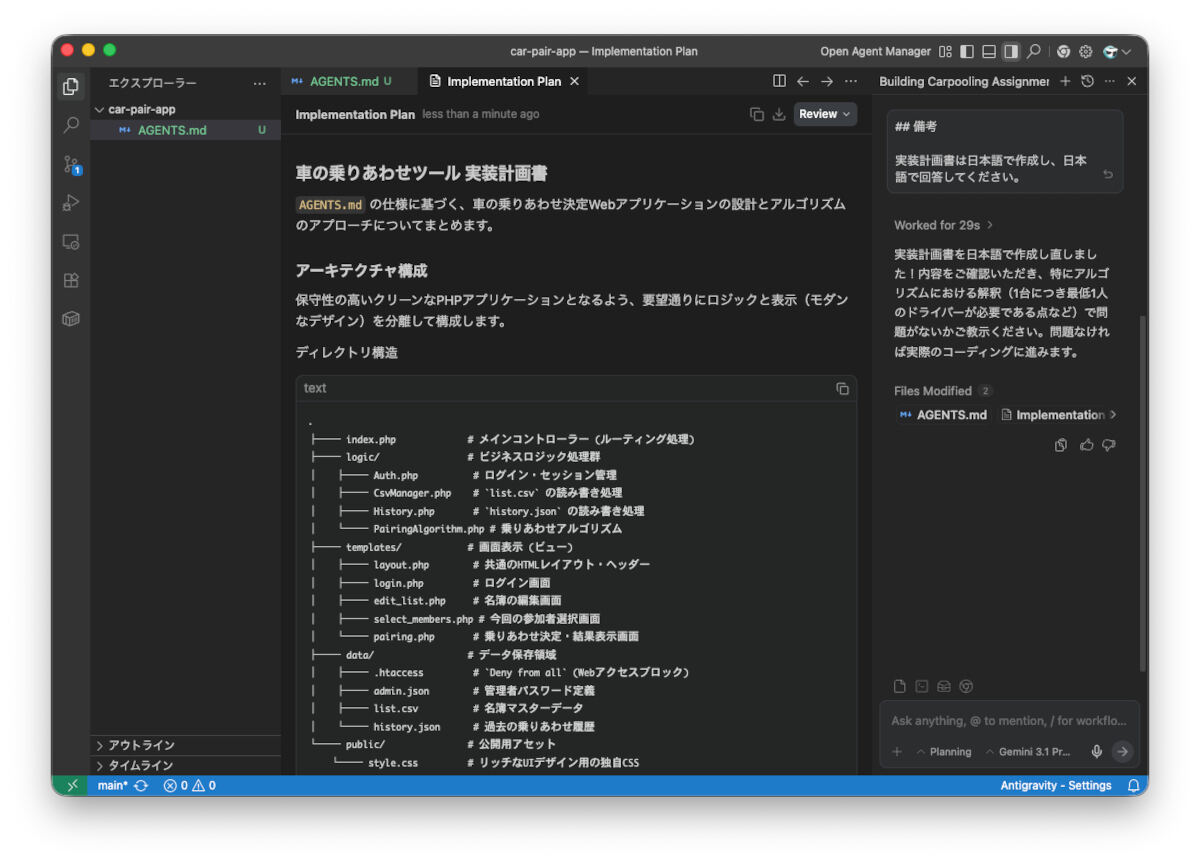Toggle primary side bar visibility
Viewport: 1200px width, 864px height.
pos(967,51)
